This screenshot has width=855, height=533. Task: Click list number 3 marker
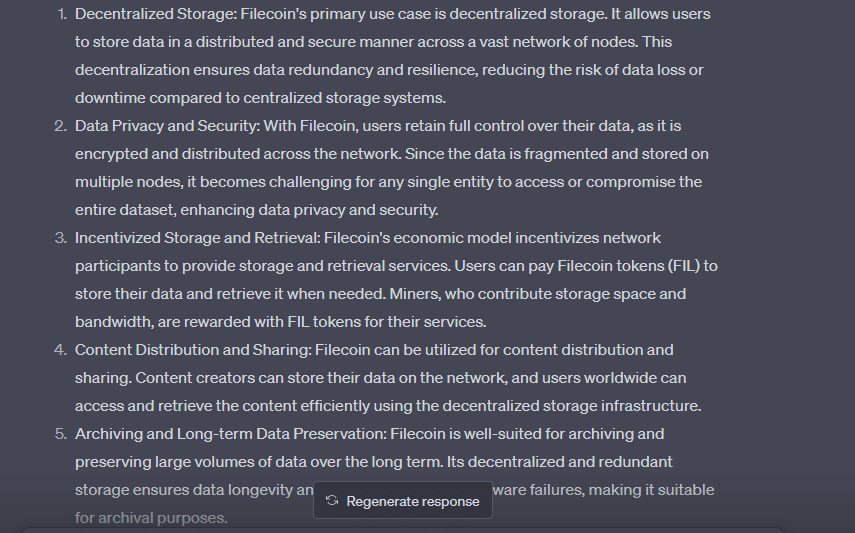[x=61, y=238]
